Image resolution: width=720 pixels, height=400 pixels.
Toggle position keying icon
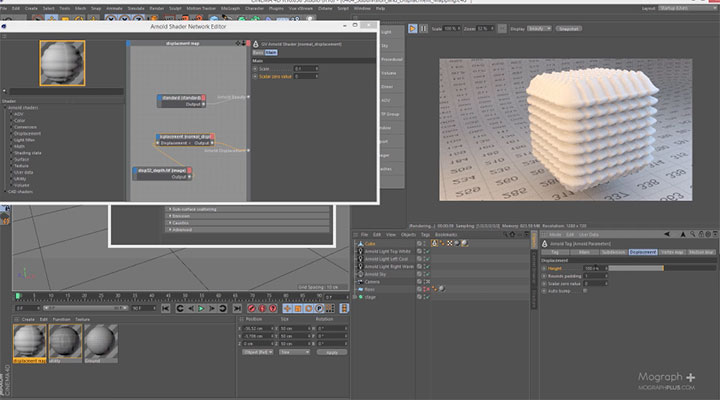point(287,309)
